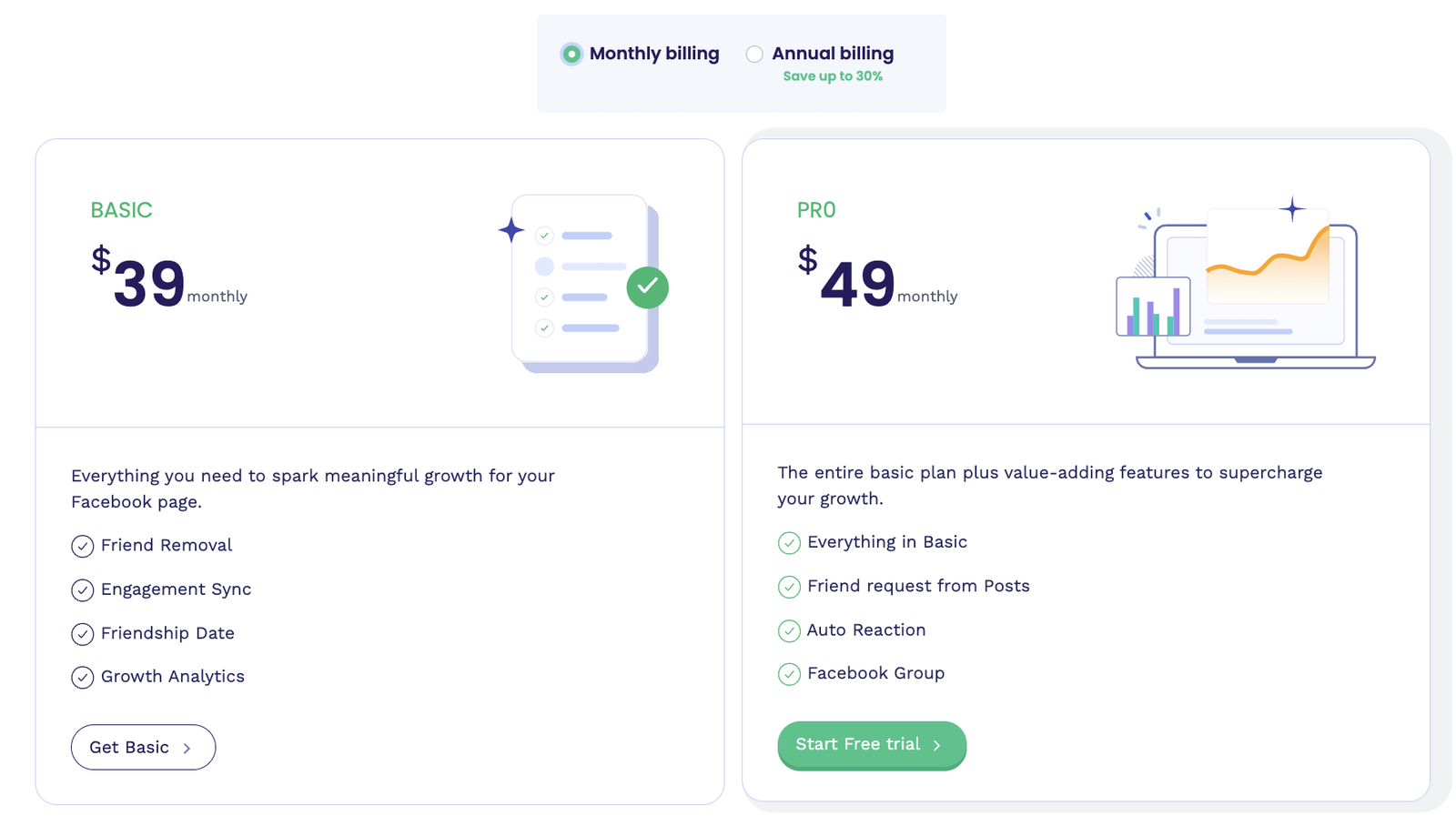Click the chevron arrow in Get Basic
The image size is (1456, 836).
pos(187,749)
